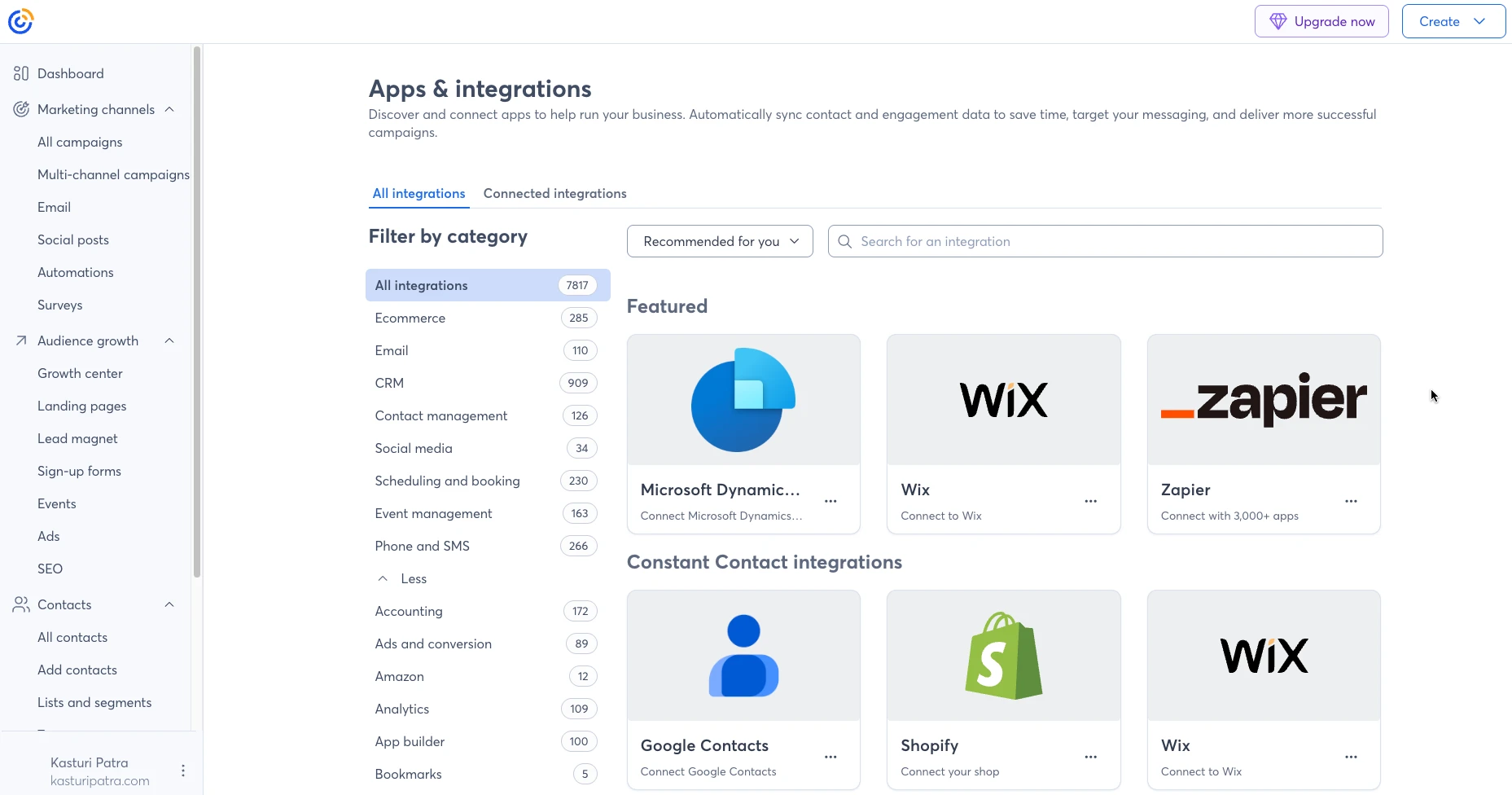The height and width of the screenshot is (795, 1512).
Task: Go to All contacts
Action: tap(72, 637)
